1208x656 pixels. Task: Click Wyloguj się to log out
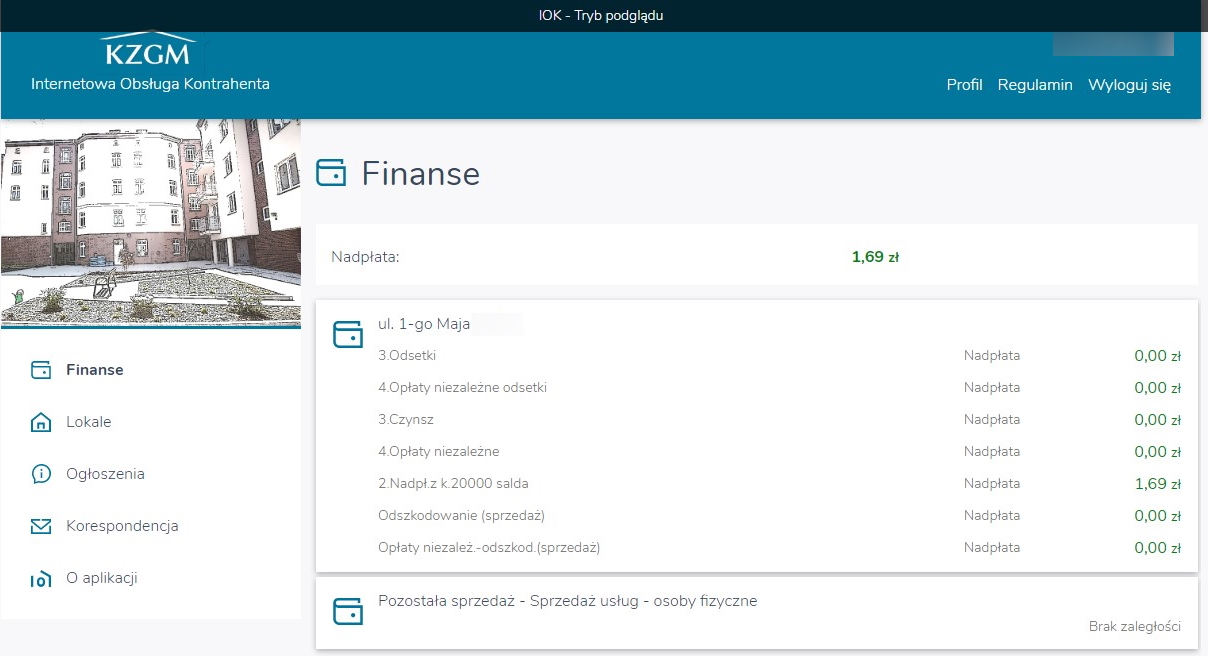1130,85
